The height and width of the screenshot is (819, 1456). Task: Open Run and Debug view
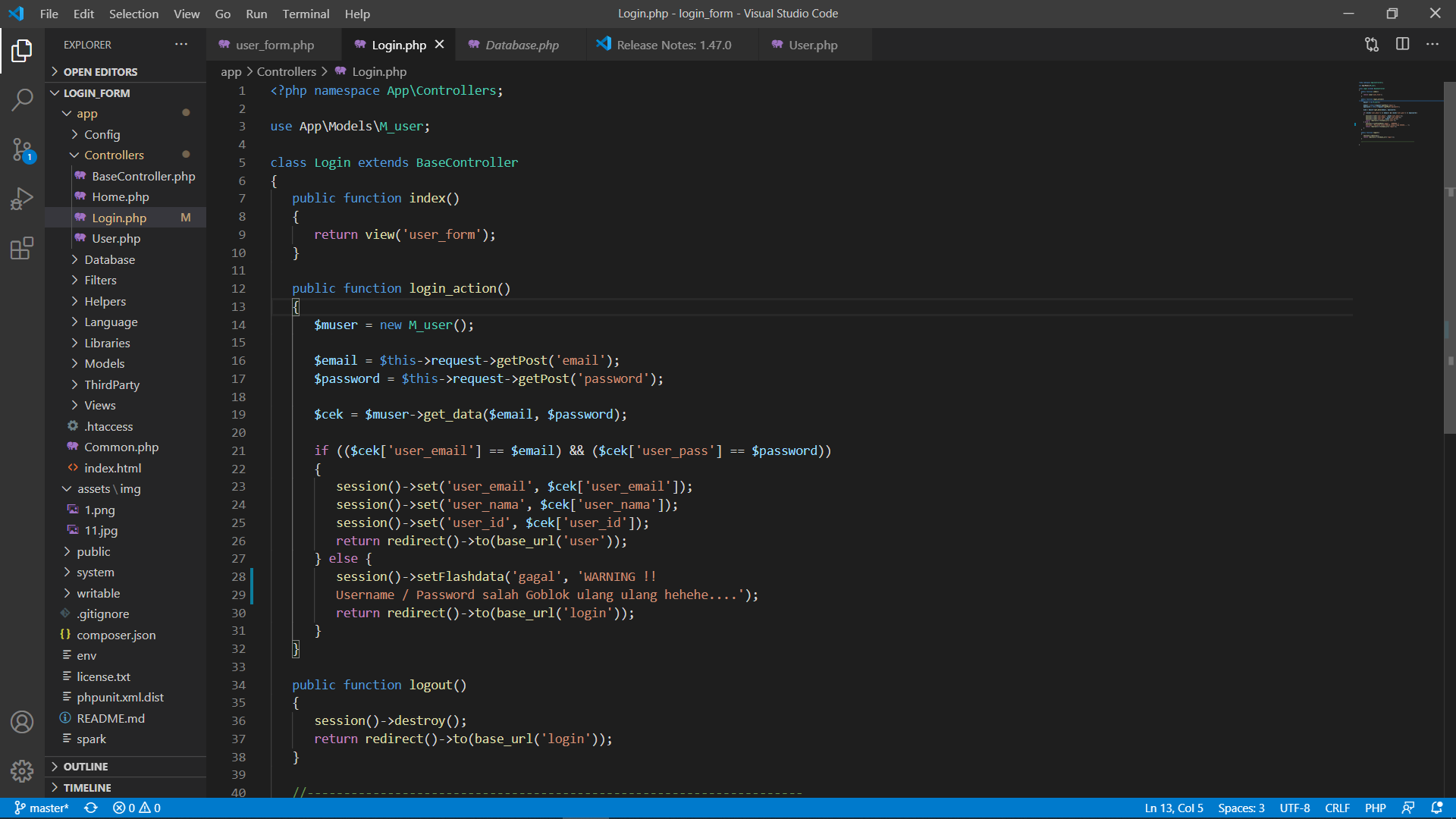pyautogui.click(x=22, y=199)
